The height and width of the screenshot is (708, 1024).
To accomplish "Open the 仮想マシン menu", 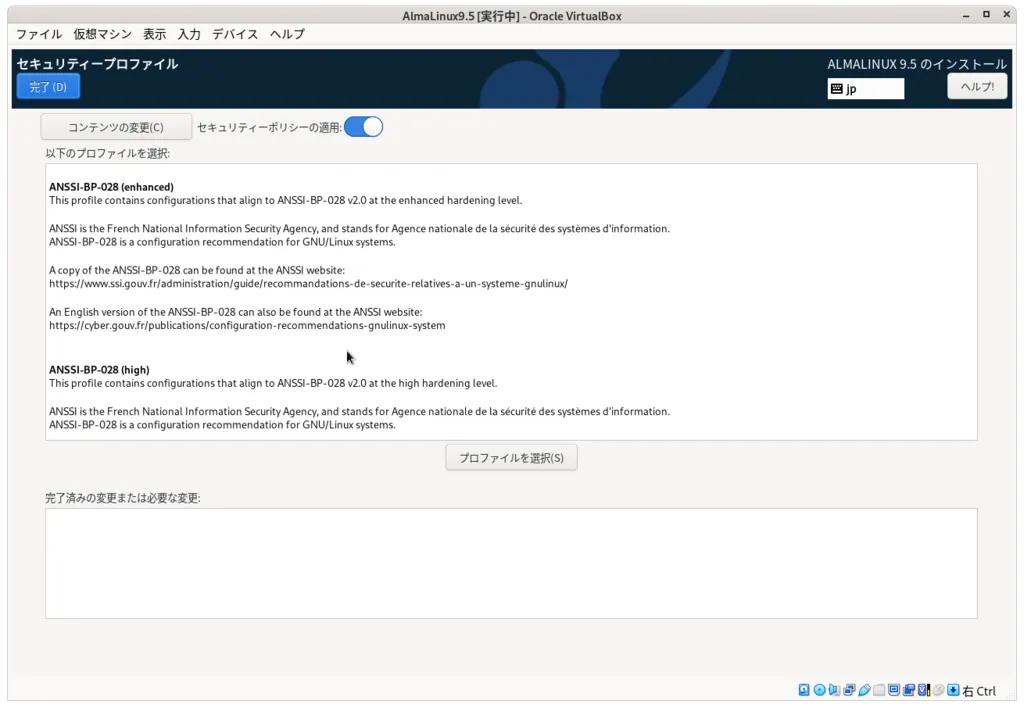I will click(102, 34).
